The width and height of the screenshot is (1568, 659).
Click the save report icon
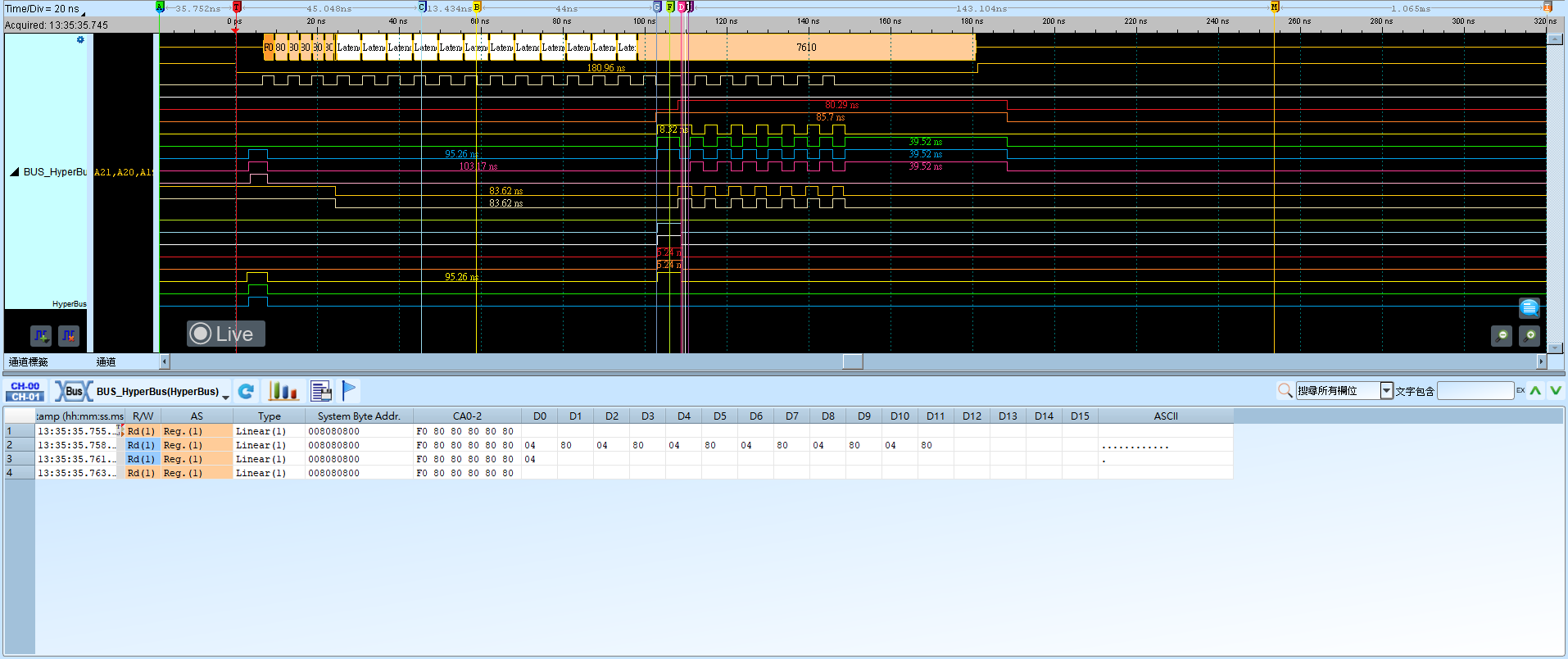pyautogui.click(x=321, y=391)
